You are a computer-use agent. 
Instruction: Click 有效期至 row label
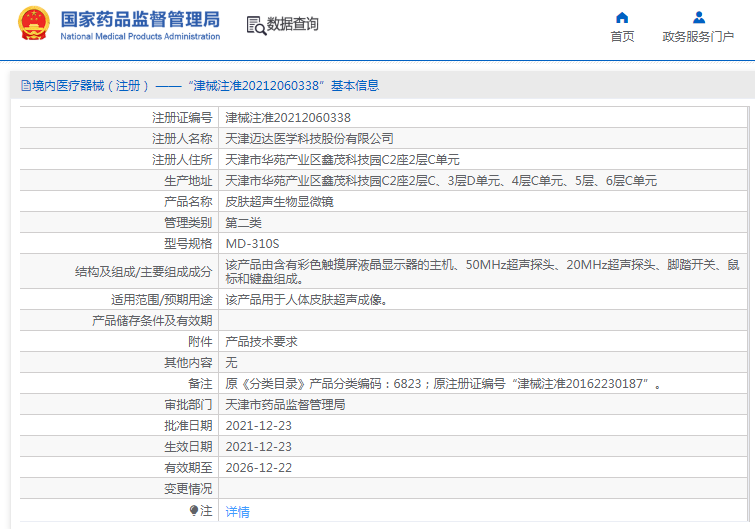[188, 468]
